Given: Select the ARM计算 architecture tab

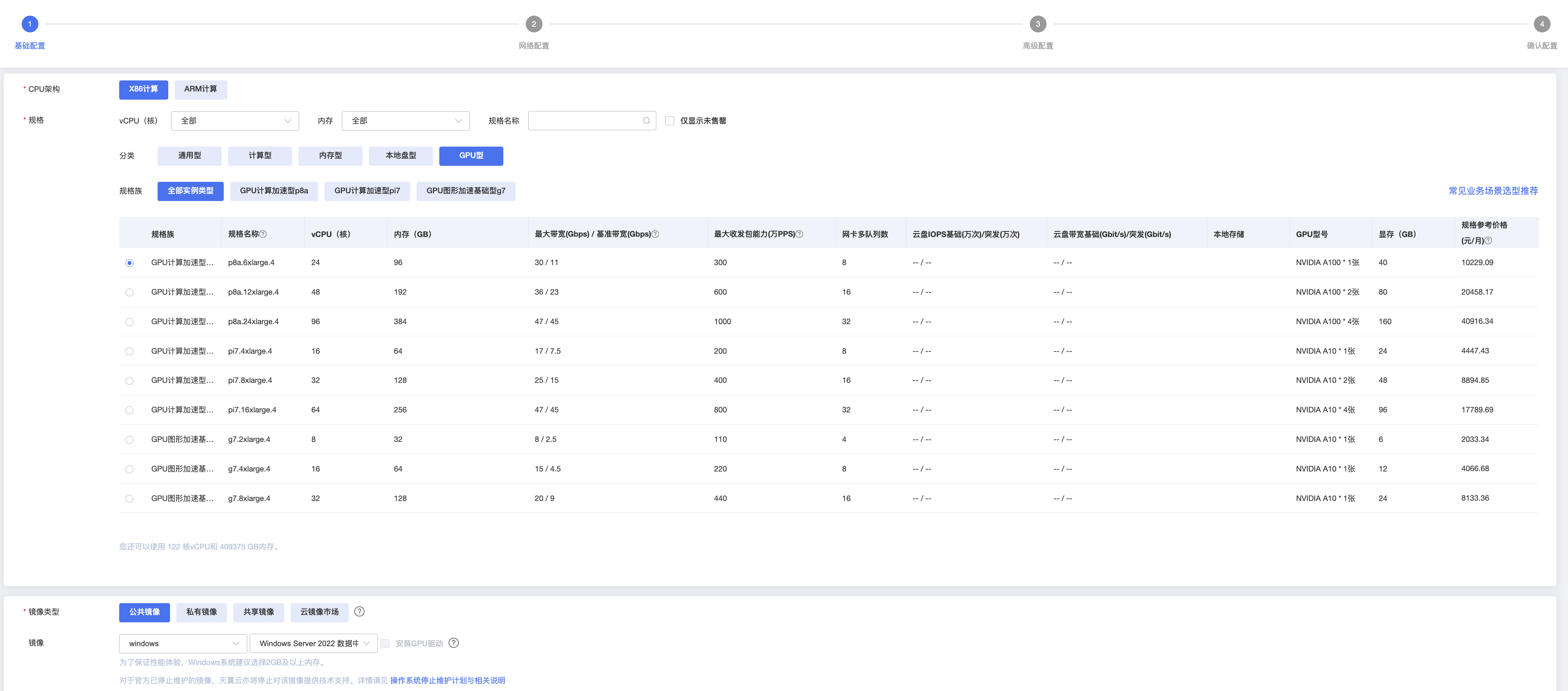Looking at the screenshot, I should click(x=201, y=90).
